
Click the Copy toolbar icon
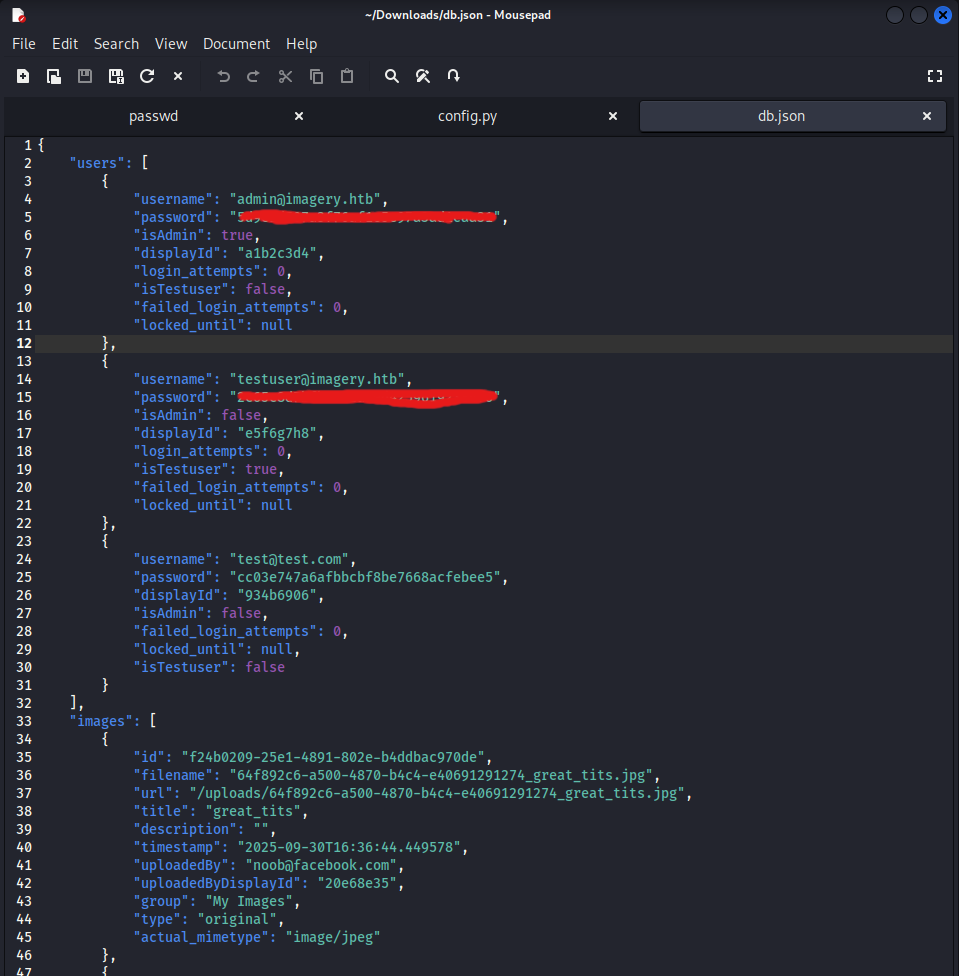(316, 76)
